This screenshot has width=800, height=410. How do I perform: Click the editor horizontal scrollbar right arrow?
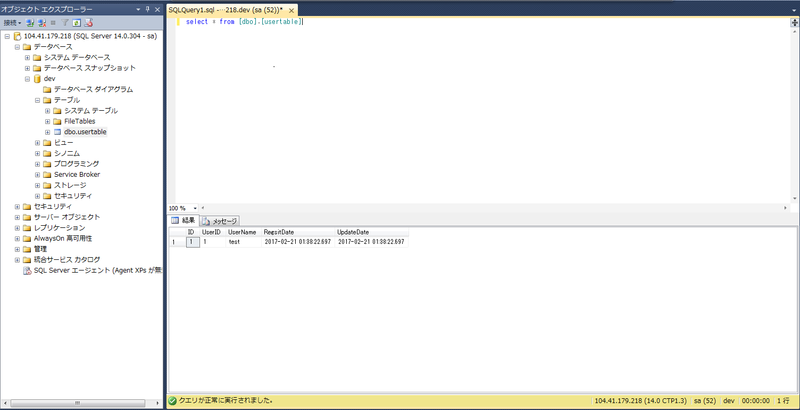[x=785, y=208]
